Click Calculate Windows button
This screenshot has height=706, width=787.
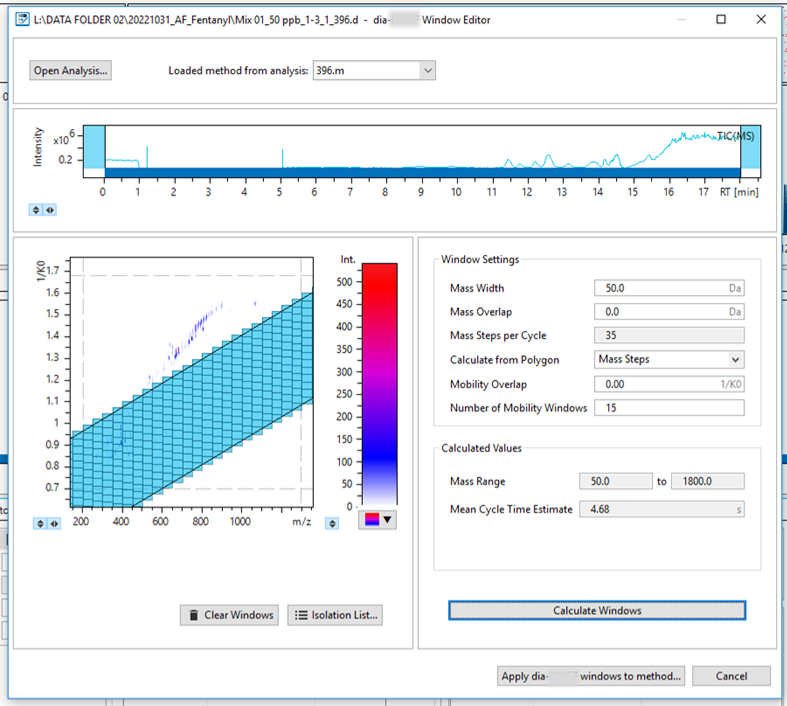(x=597, y=611)
